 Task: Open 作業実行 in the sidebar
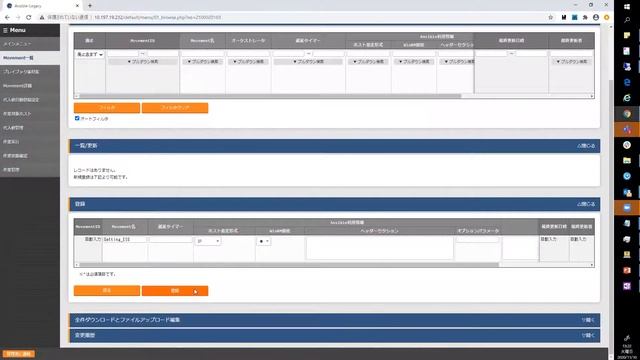pos(30,142)
